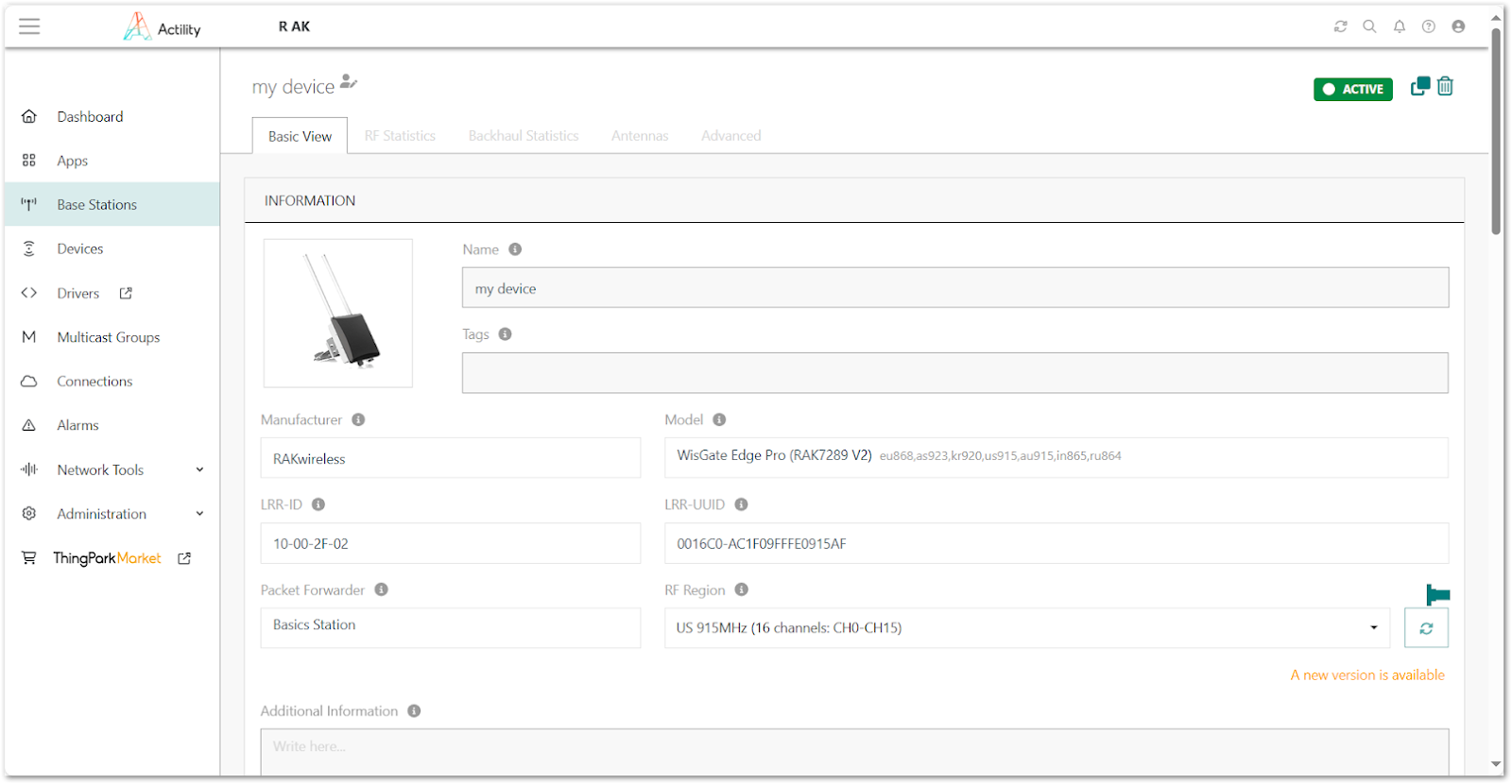Click the Tags input field
The height and width of the screenshot is (784, 1512).
954,373
